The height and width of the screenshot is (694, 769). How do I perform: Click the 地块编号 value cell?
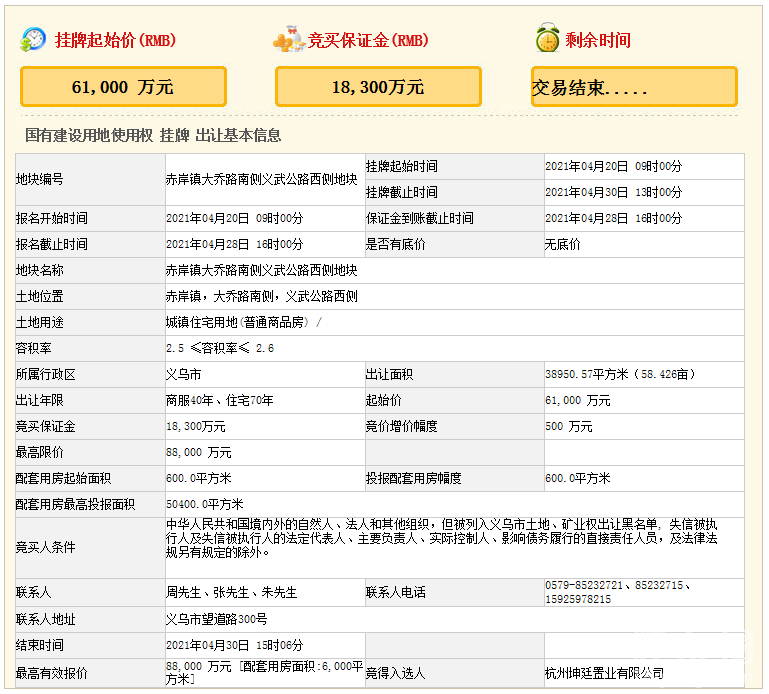[x=261, y=180]
